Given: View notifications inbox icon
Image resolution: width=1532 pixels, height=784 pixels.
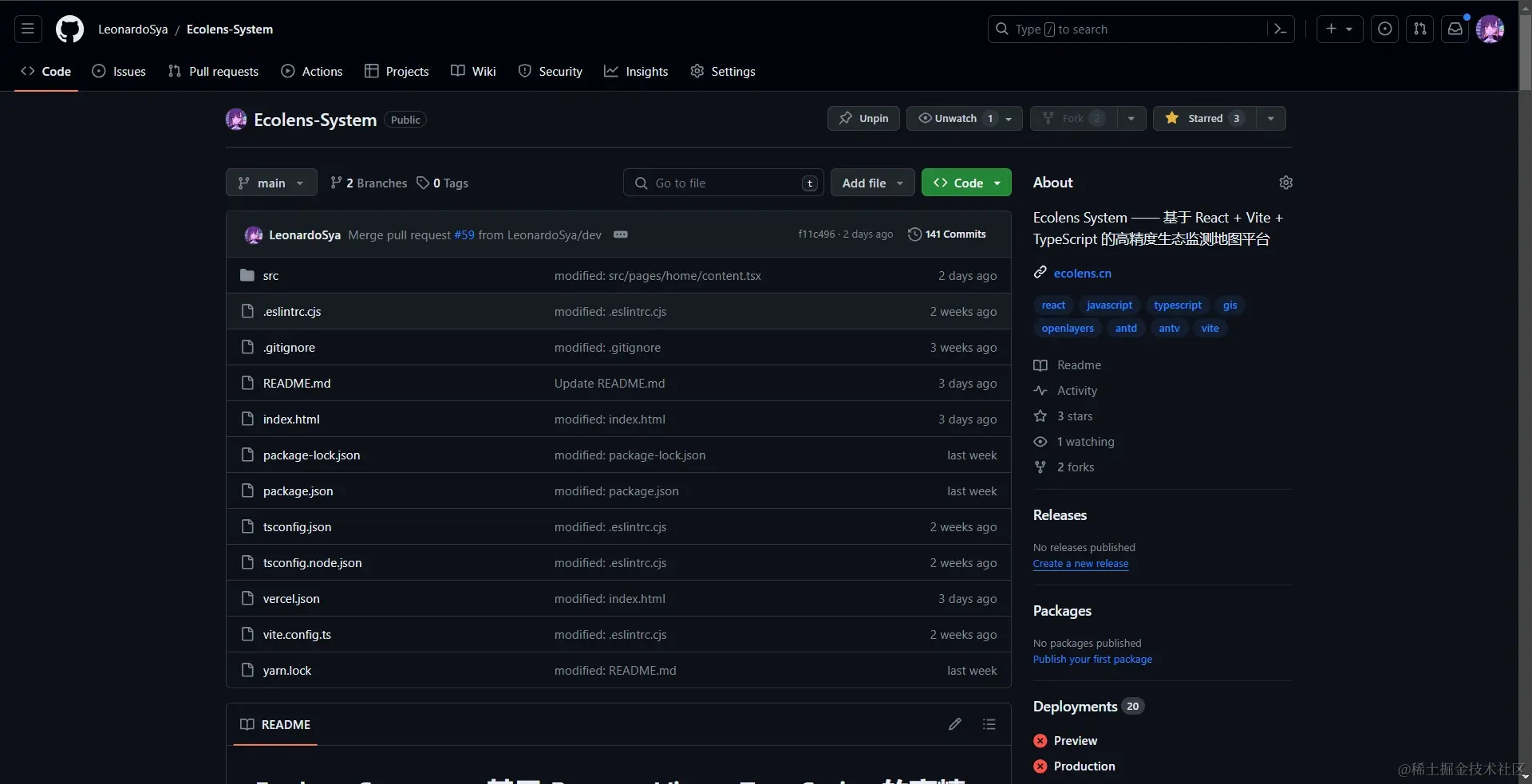Looking at the screenshot, I should [1455, 29].
